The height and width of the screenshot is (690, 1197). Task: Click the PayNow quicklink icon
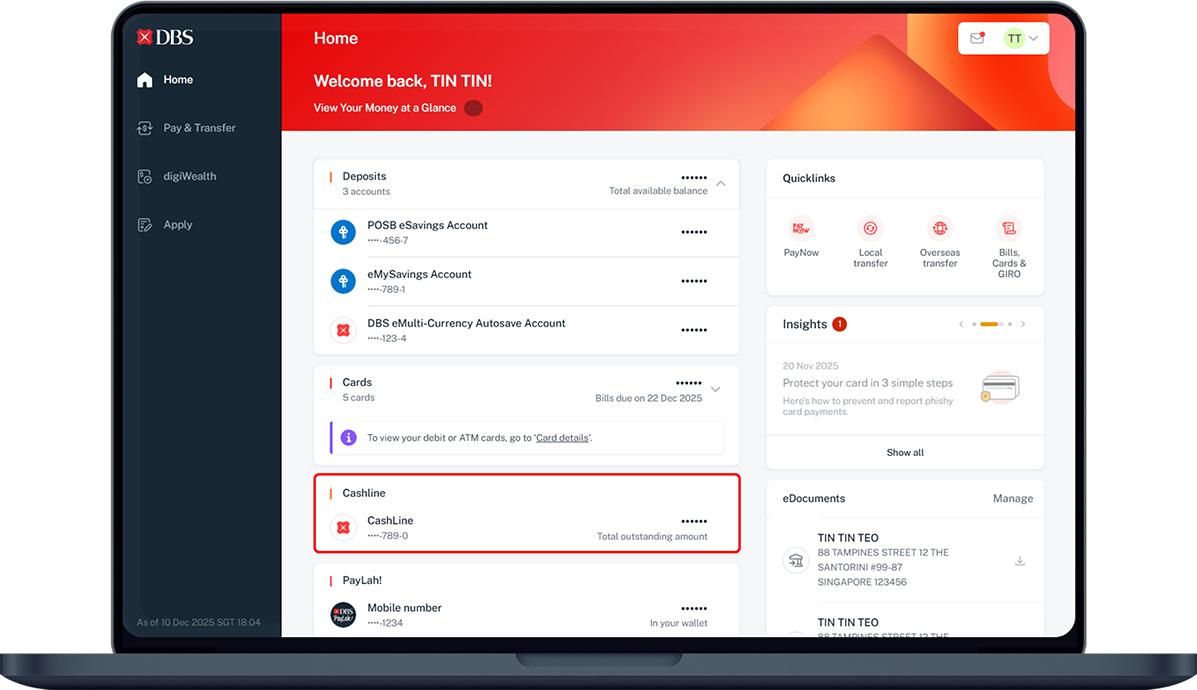coord(801,228)
